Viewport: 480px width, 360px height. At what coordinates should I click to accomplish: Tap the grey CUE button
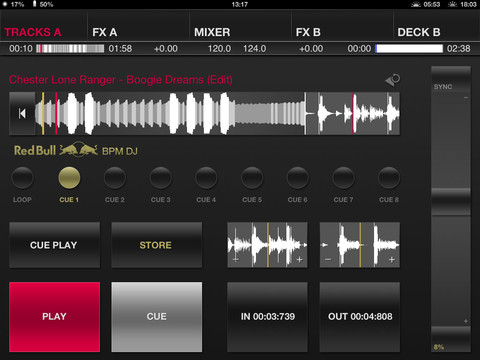tap(156, 317)
